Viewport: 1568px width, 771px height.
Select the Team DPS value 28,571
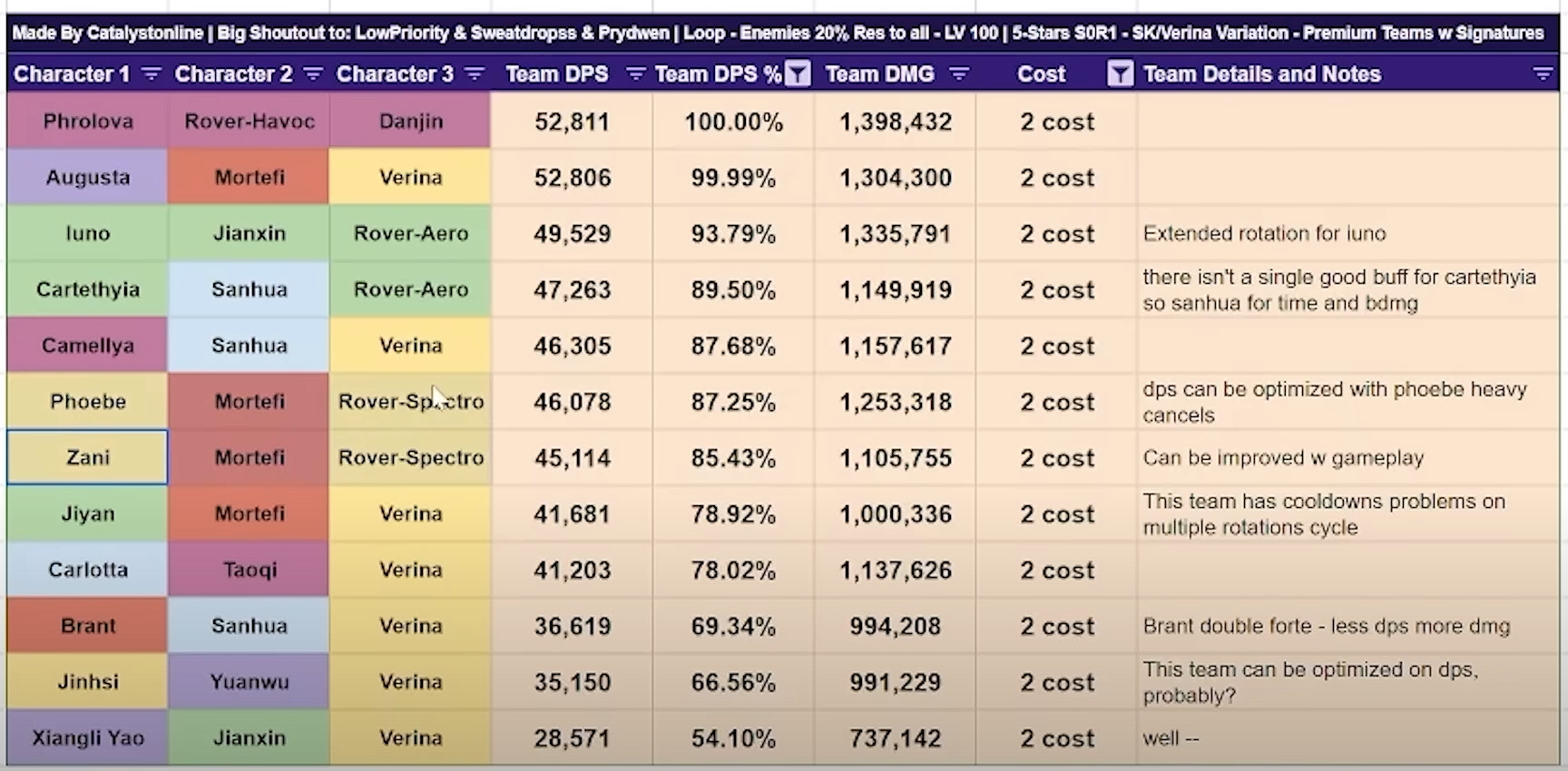pyautogui.click(x=572, y=737)
